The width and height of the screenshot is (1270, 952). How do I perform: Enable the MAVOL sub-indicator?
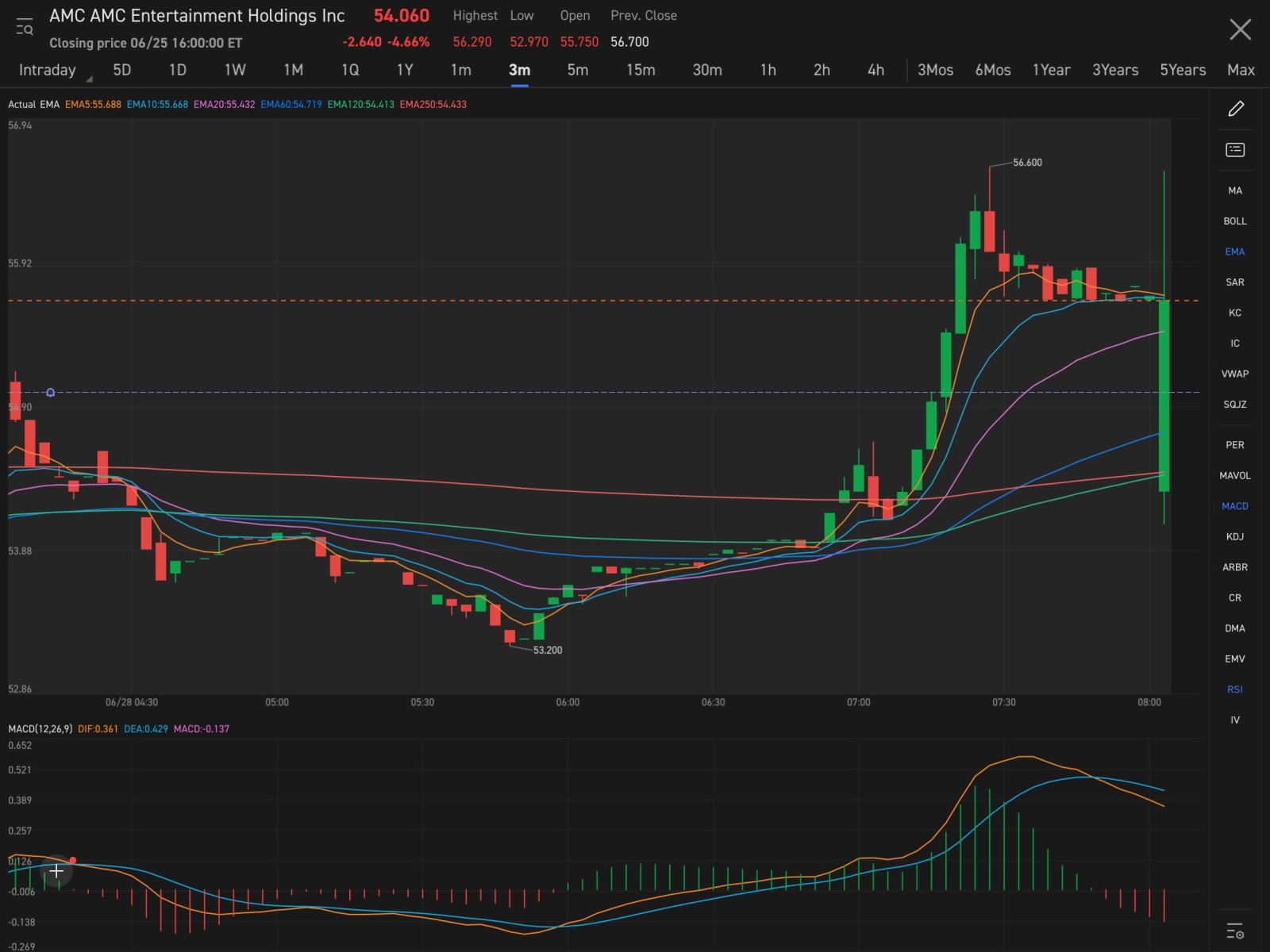coord(1235,476)
